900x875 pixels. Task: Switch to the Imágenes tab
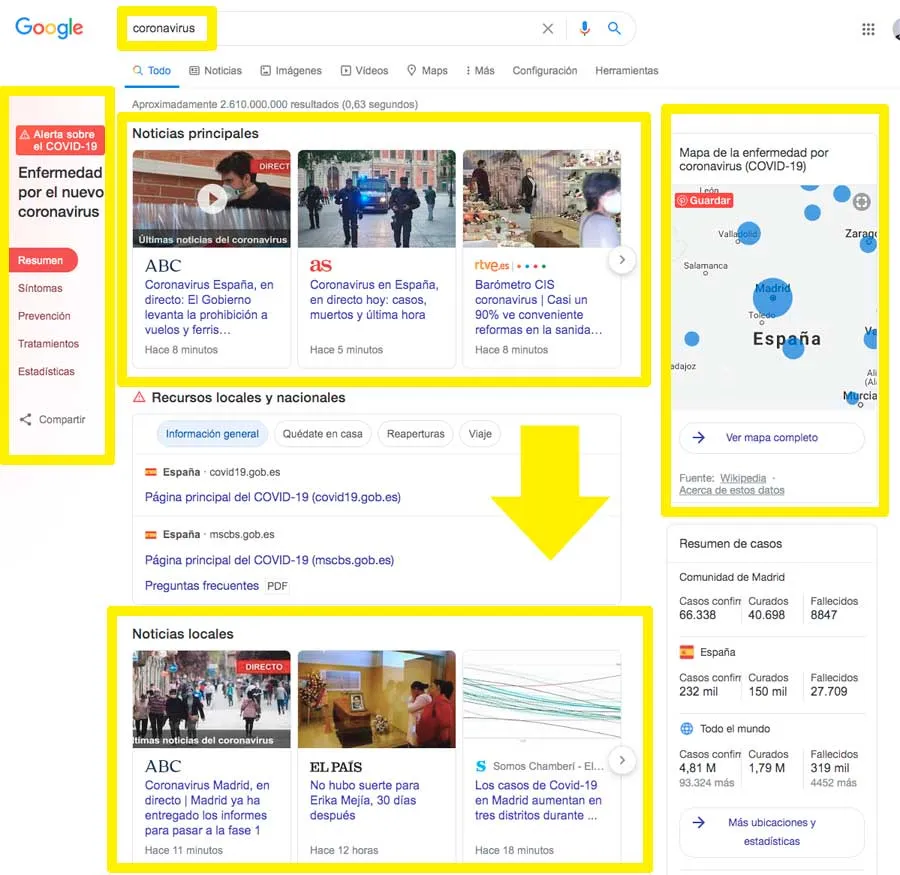tap(290, 71)
